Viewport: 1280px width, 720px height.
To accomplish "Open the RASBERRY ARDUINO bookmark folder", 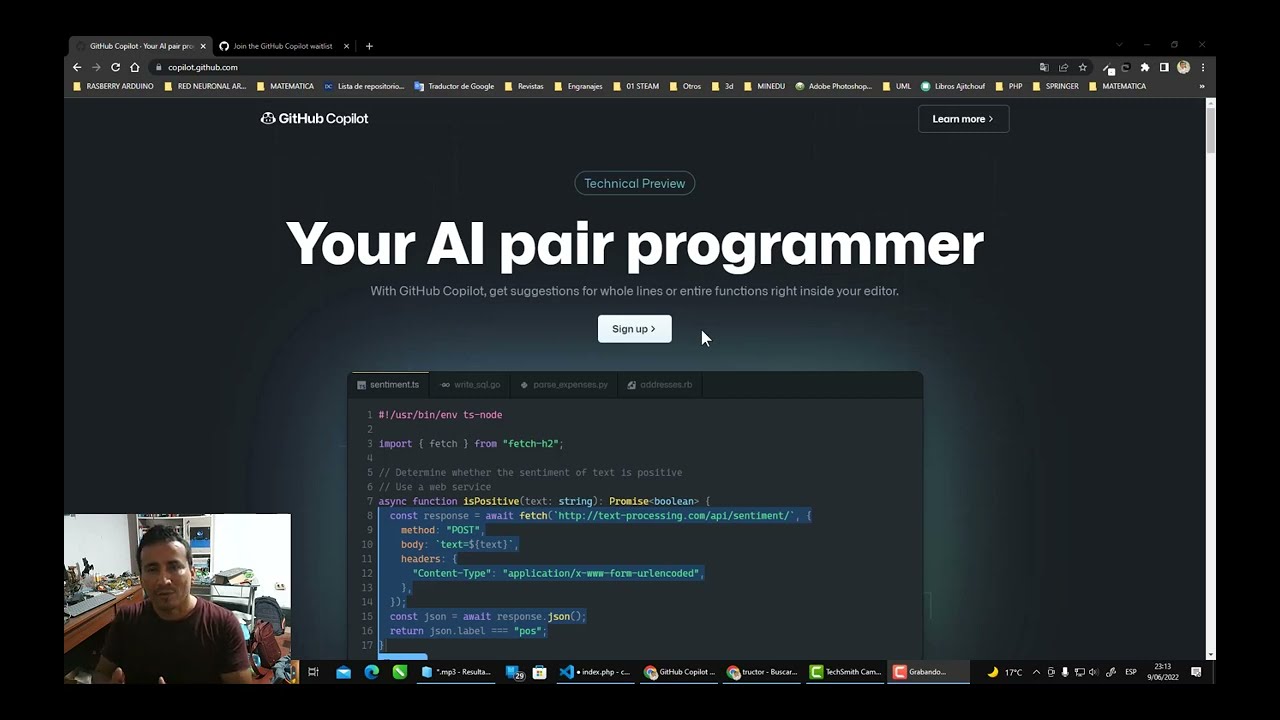I will tap(113, 86).
